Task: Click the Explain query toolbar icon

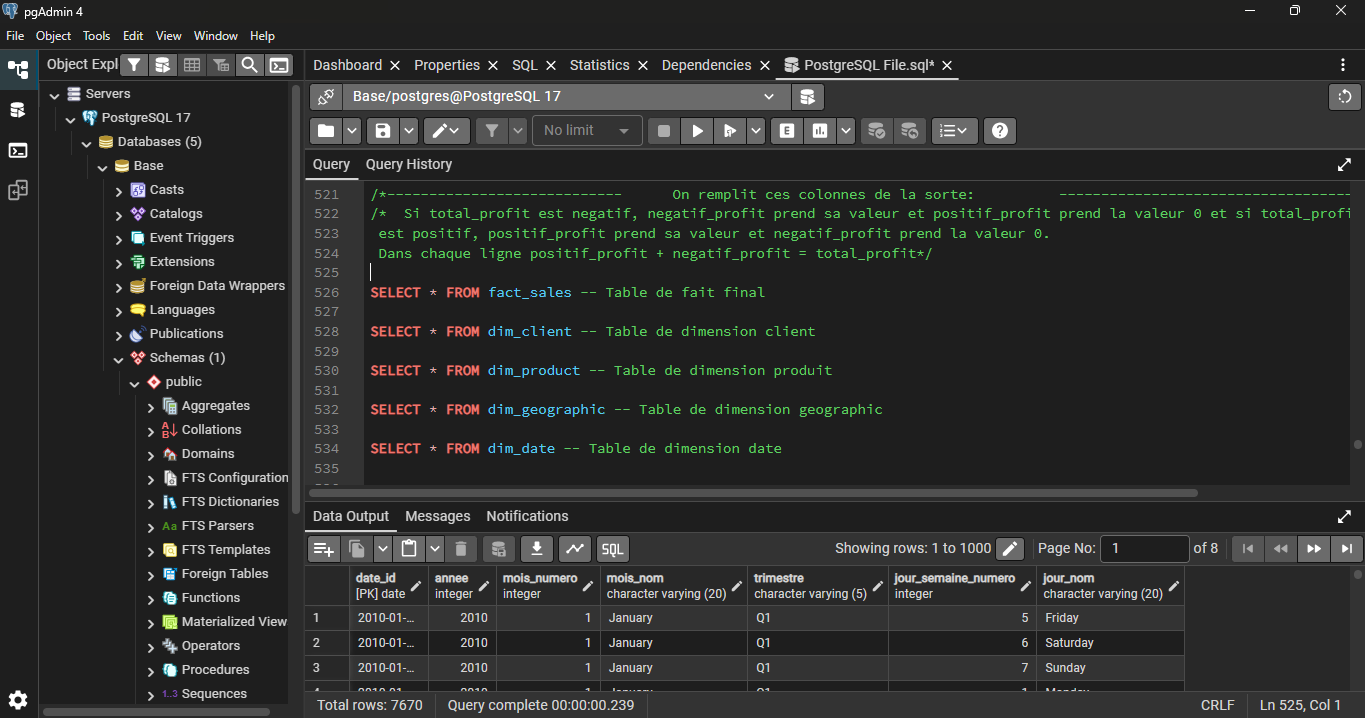Action: [787, 131]
